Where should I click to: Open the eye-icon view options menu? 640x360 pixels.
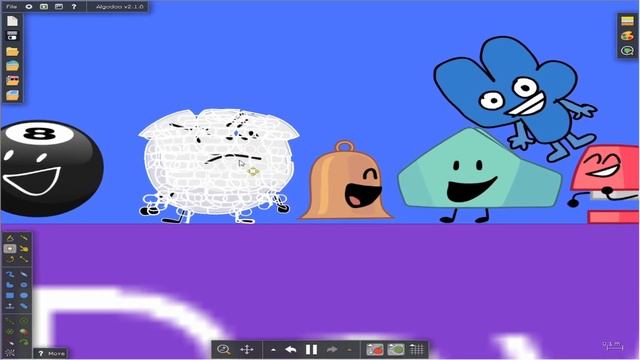(29, 7)
